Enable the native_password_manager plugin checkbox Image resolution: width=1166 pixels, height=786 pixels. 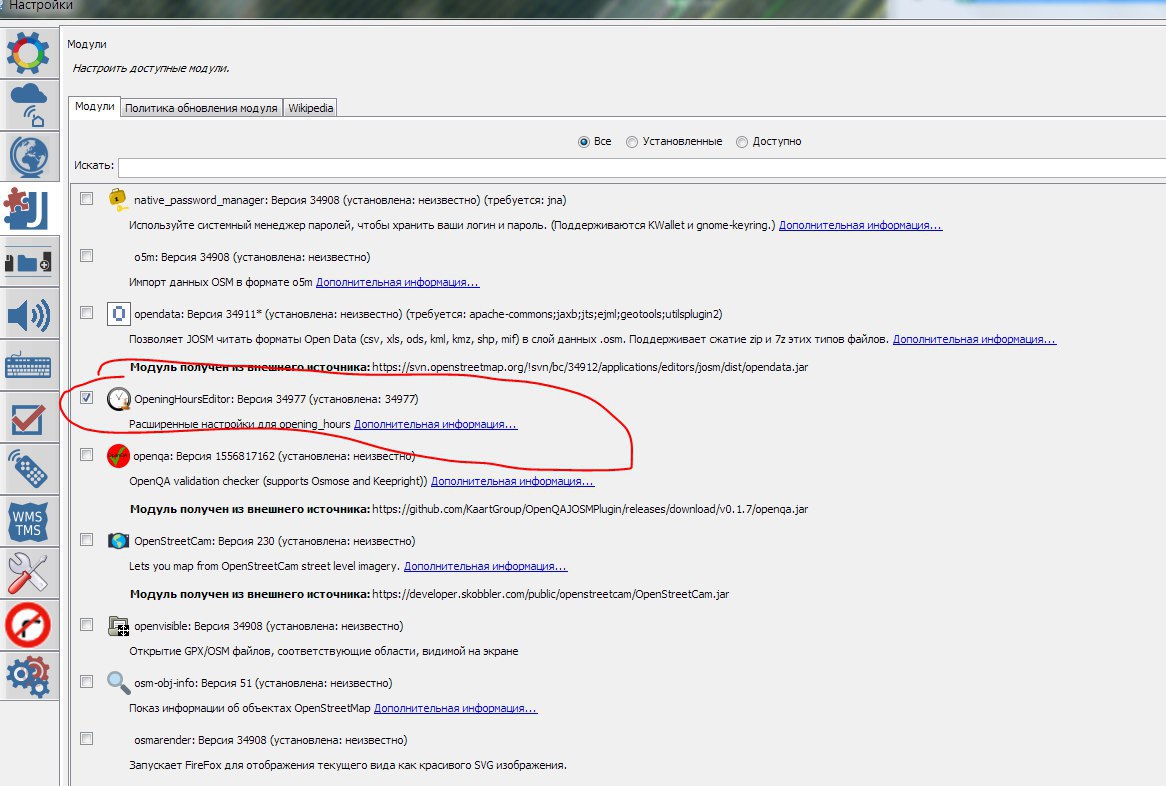click(x=87, y=199)
